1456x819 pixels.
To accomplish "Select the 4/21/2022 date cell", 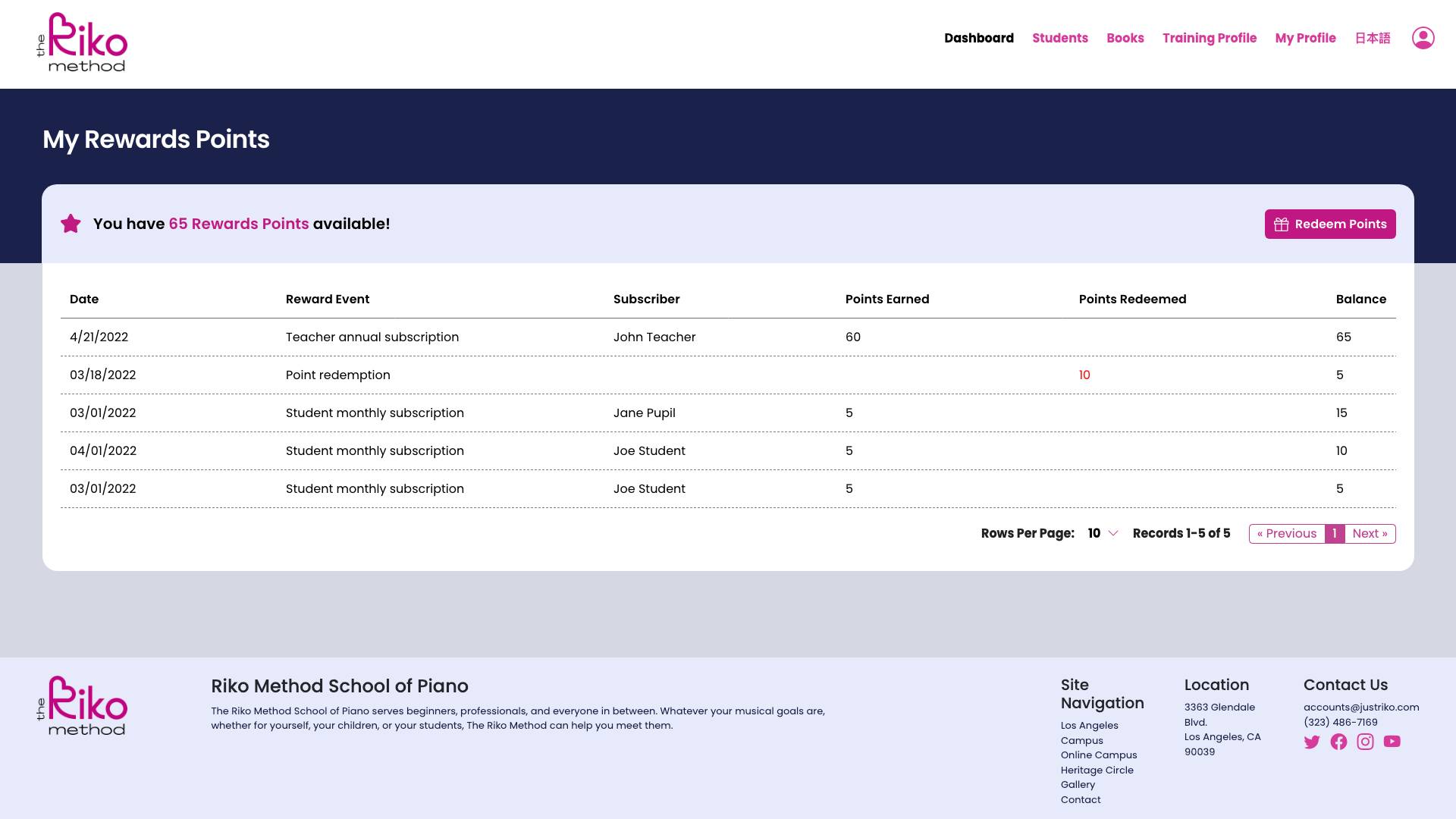I will click(x=99, y=337).
